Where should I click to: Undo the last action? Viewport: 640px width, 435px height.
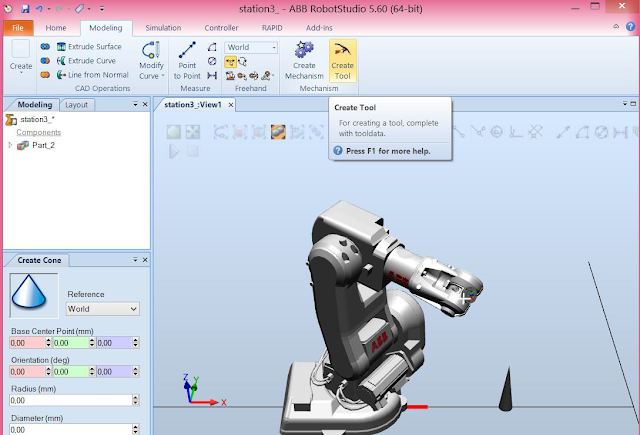pos(40,9)
